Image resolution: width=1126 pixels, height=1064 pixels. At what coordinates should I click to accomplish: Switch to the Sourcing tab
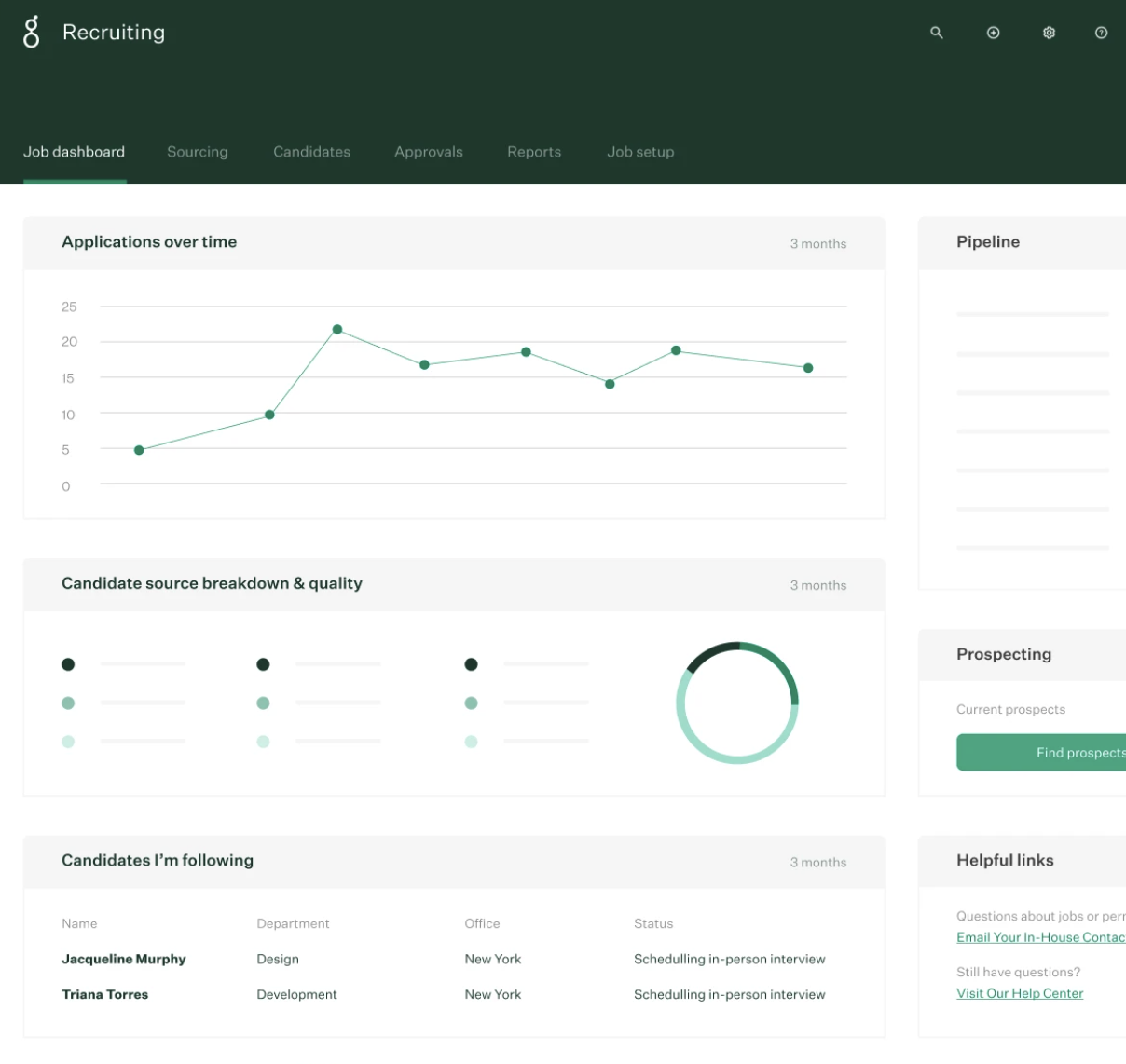[198, 152]
